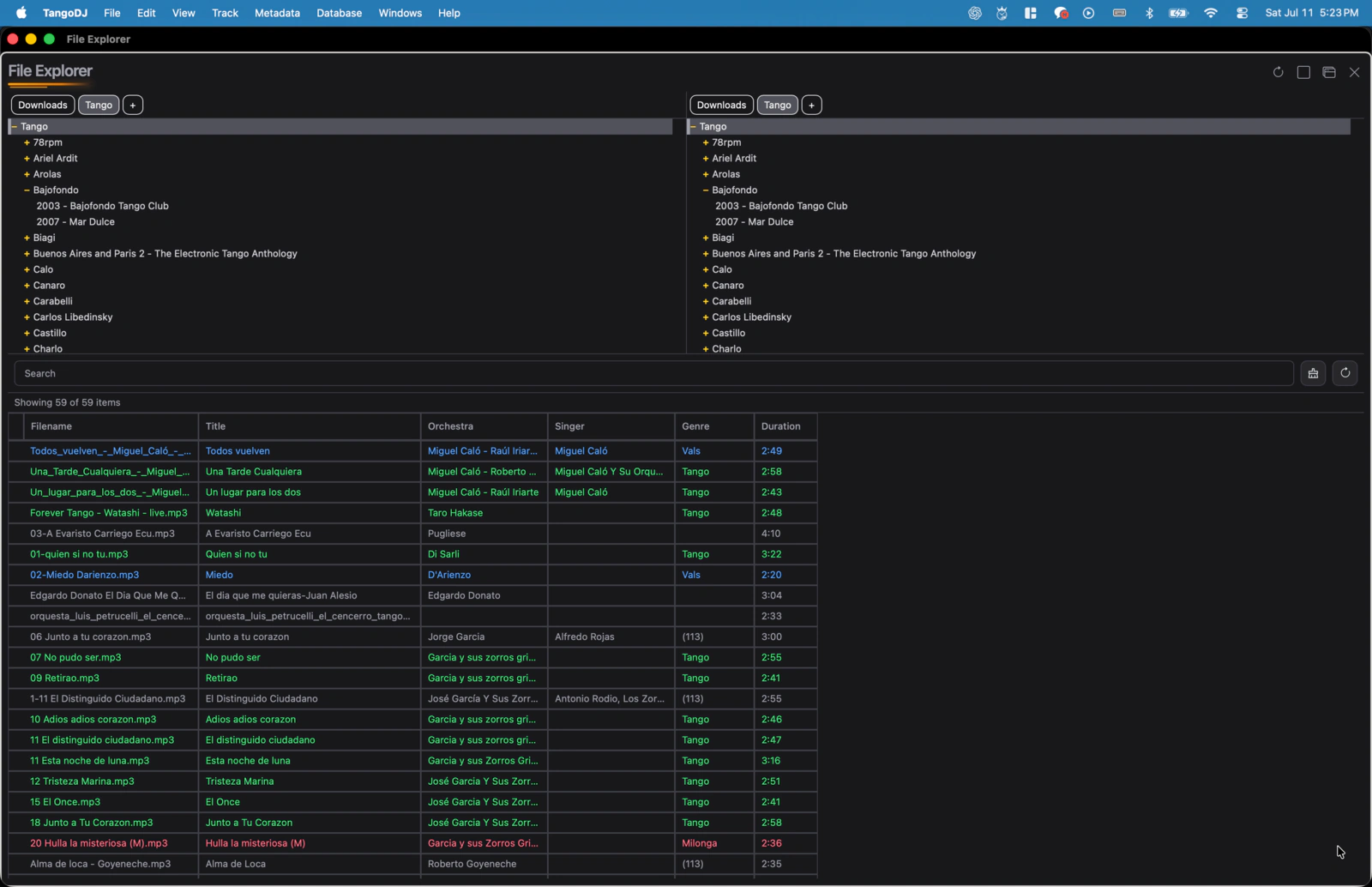This screenshot has height=887, width=1372.
Task: Select file 15 El Once.mp3
Action: click(65, 802)
